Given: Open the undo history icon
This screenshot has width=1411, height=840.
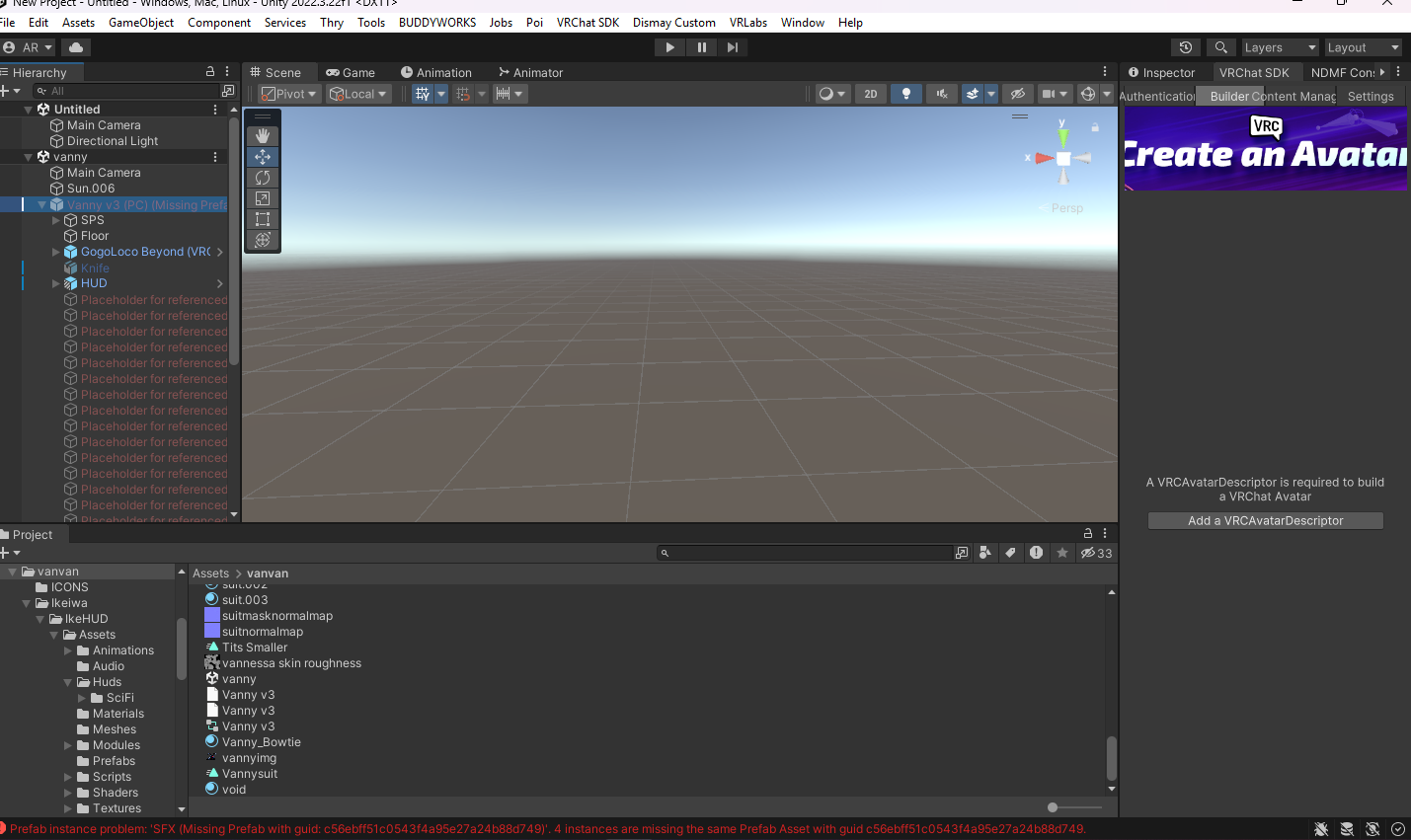Looking at the screenshot, I should pyautogui.click(x=1186, y=47).
